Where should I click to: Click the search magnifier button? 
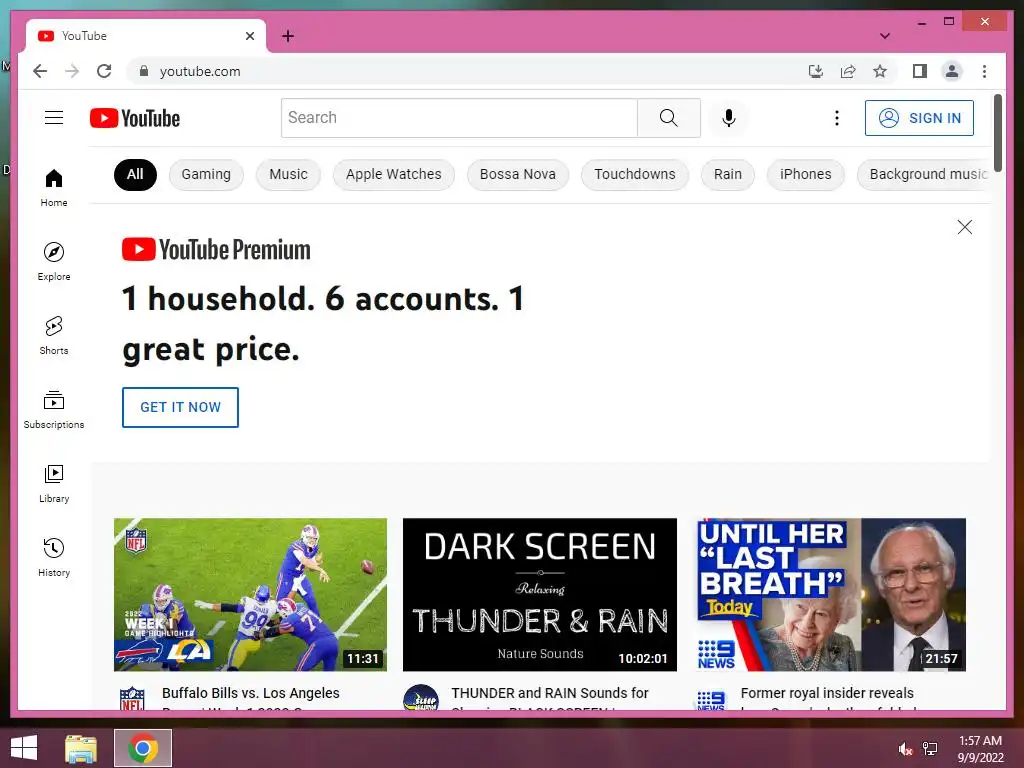pyautogui.click(x=669, y=118)
